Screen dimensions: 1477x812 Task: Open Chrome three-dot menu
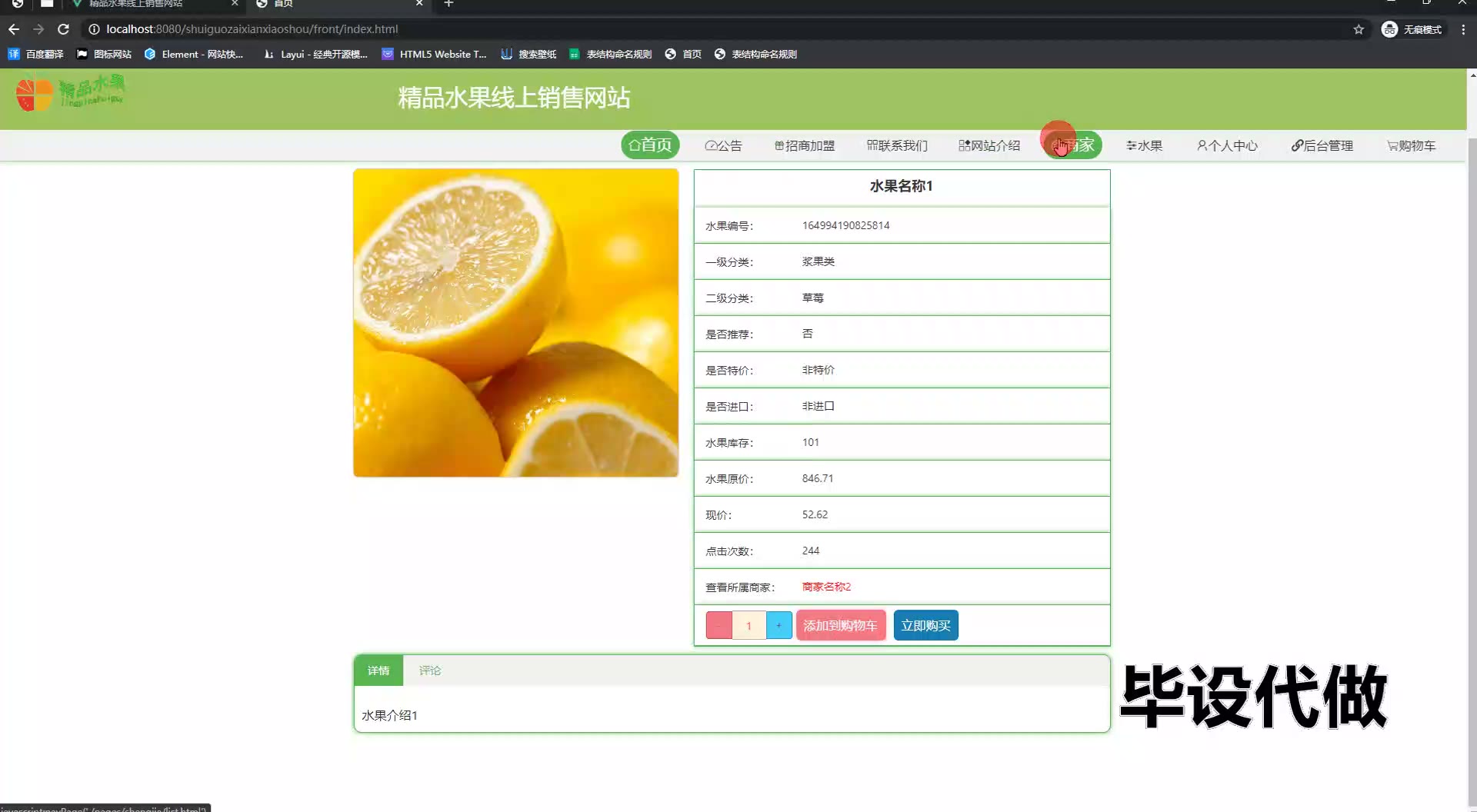pos(1463,29)
